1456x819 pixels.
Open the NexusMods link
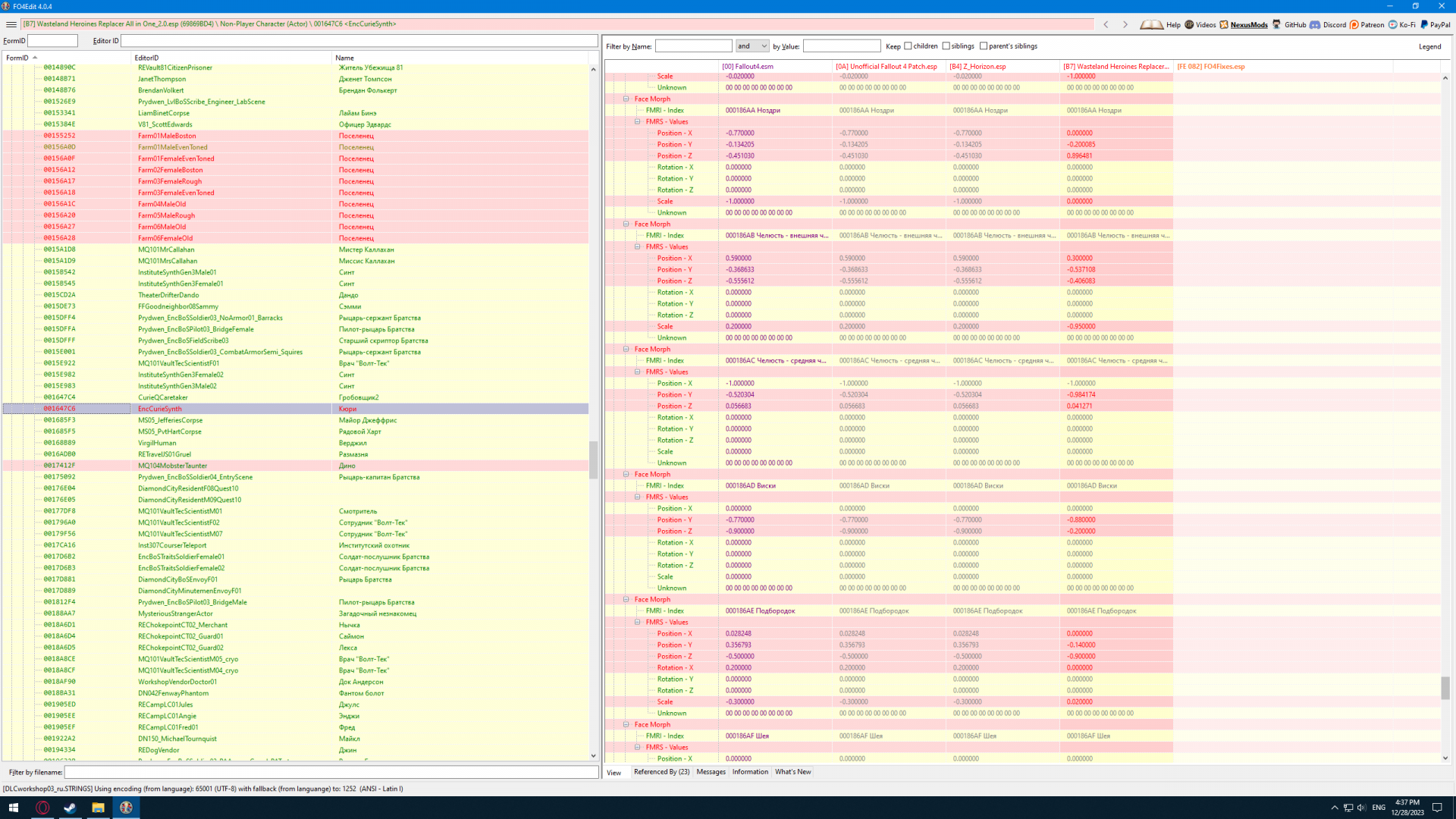[x=1248, y=24]
